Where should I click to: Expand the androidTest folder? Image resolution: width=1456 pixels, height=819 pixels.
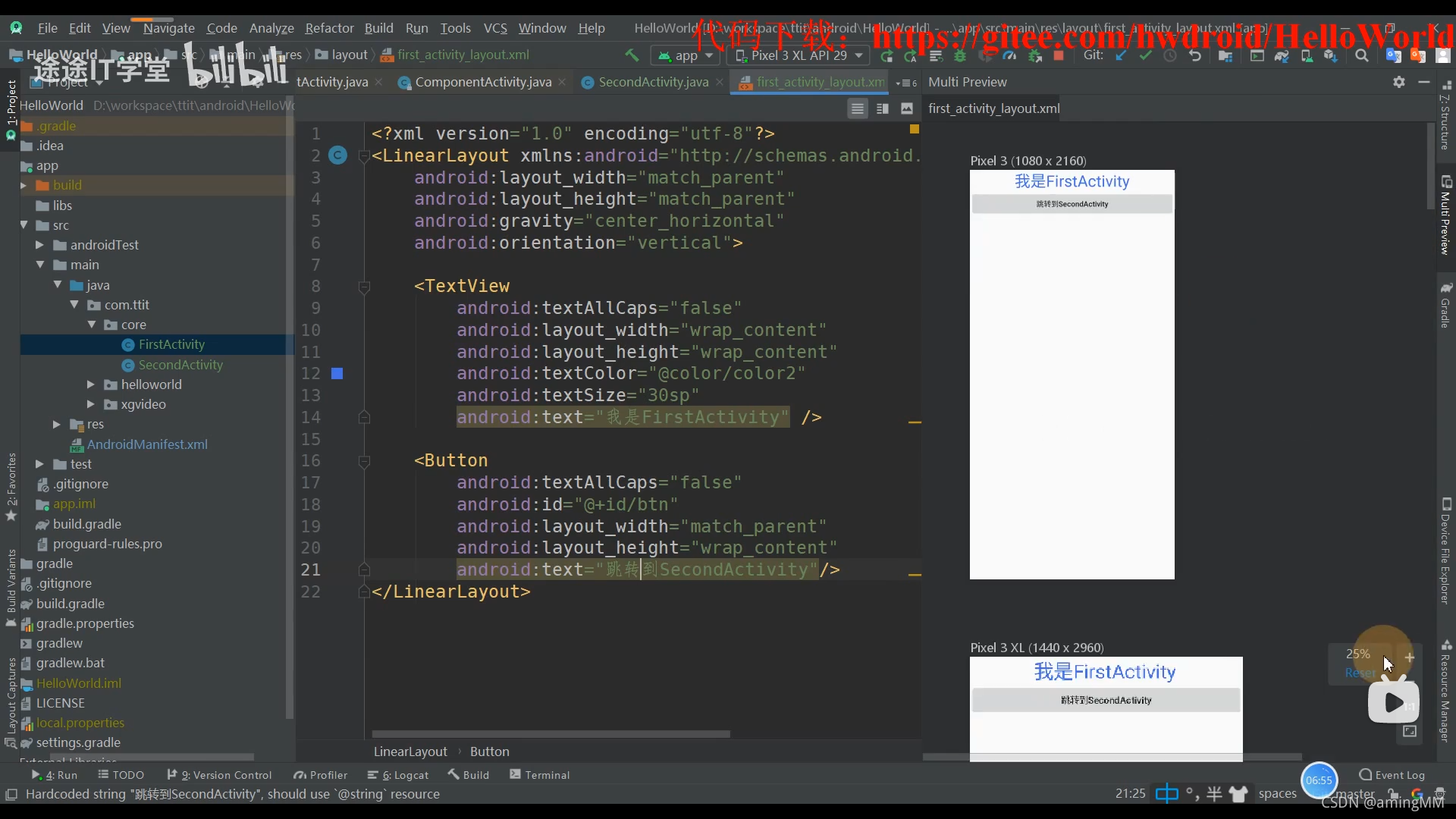pyautogui.click(x=39, y=245)
